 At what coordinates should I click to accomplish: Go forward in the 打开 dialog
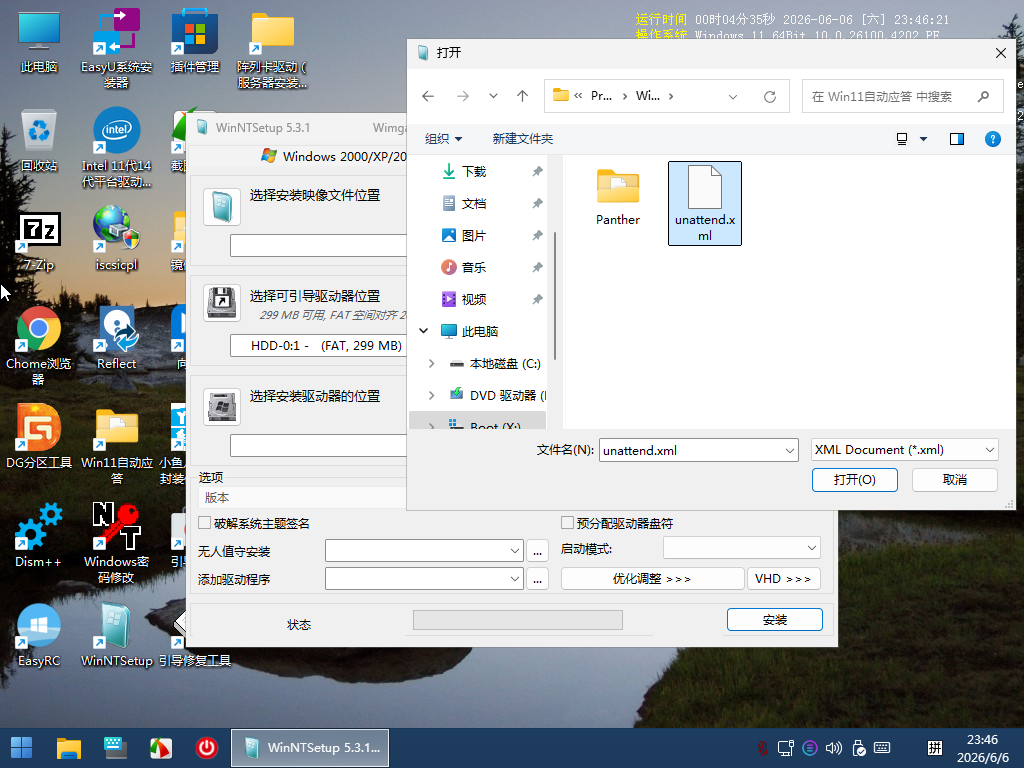click(x=462, y=97)
